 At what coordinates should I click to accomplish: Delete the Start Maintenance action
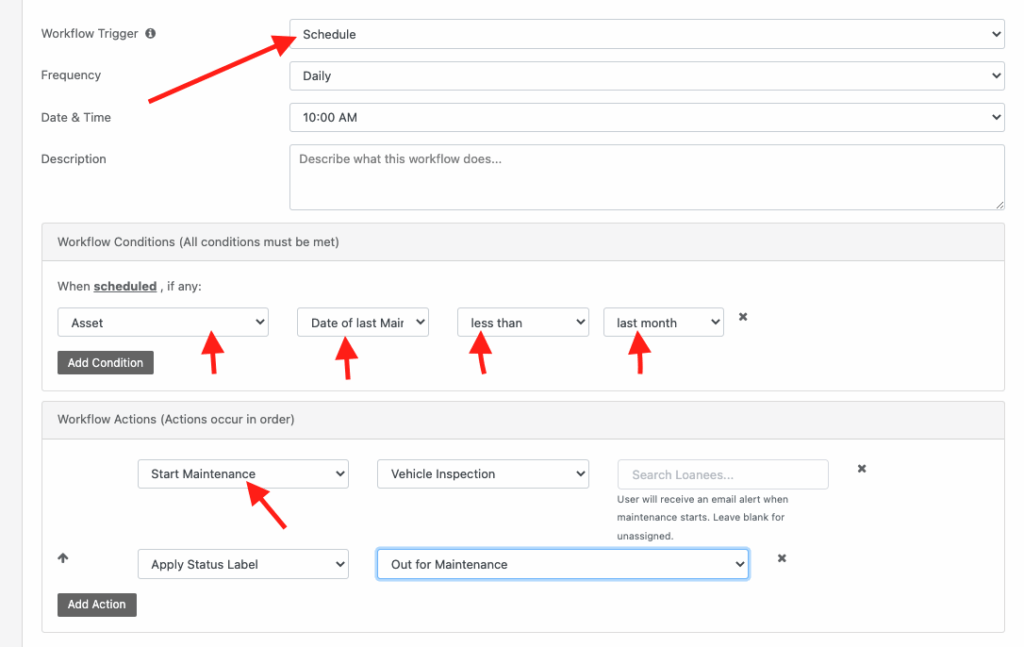(x=861, y=467)
